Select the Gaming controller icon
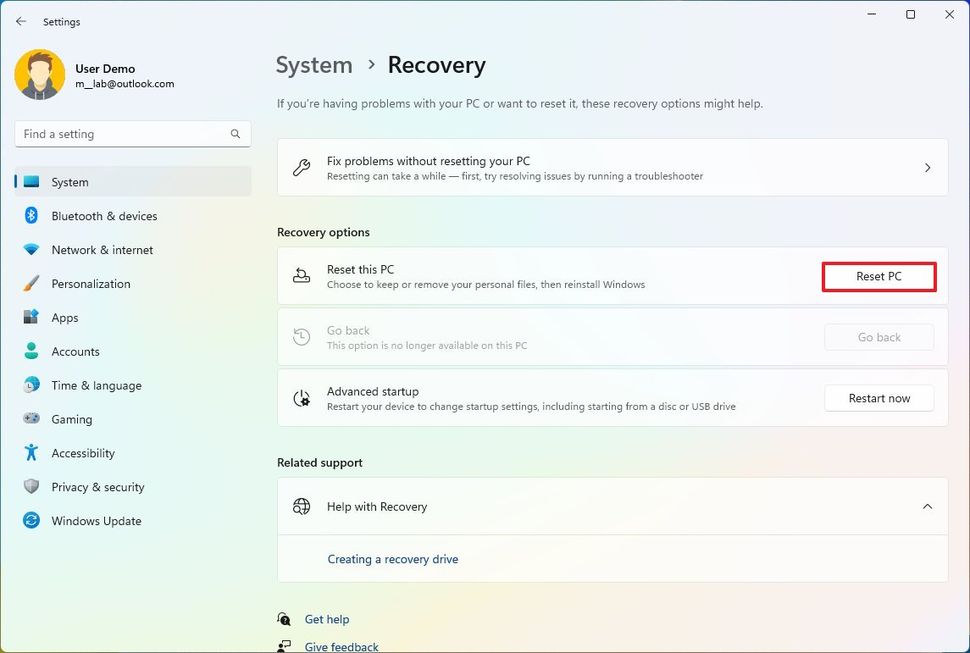Screen dimensions: 970x653 [x=31, y=419]
